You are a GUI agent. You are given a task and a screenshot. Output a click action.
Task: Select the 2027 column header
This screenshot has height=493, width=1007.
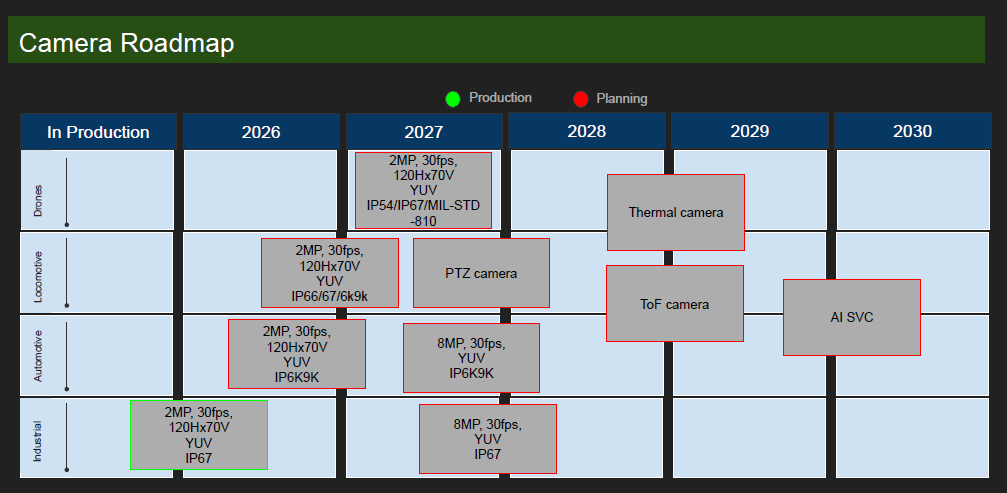(424, 132)
